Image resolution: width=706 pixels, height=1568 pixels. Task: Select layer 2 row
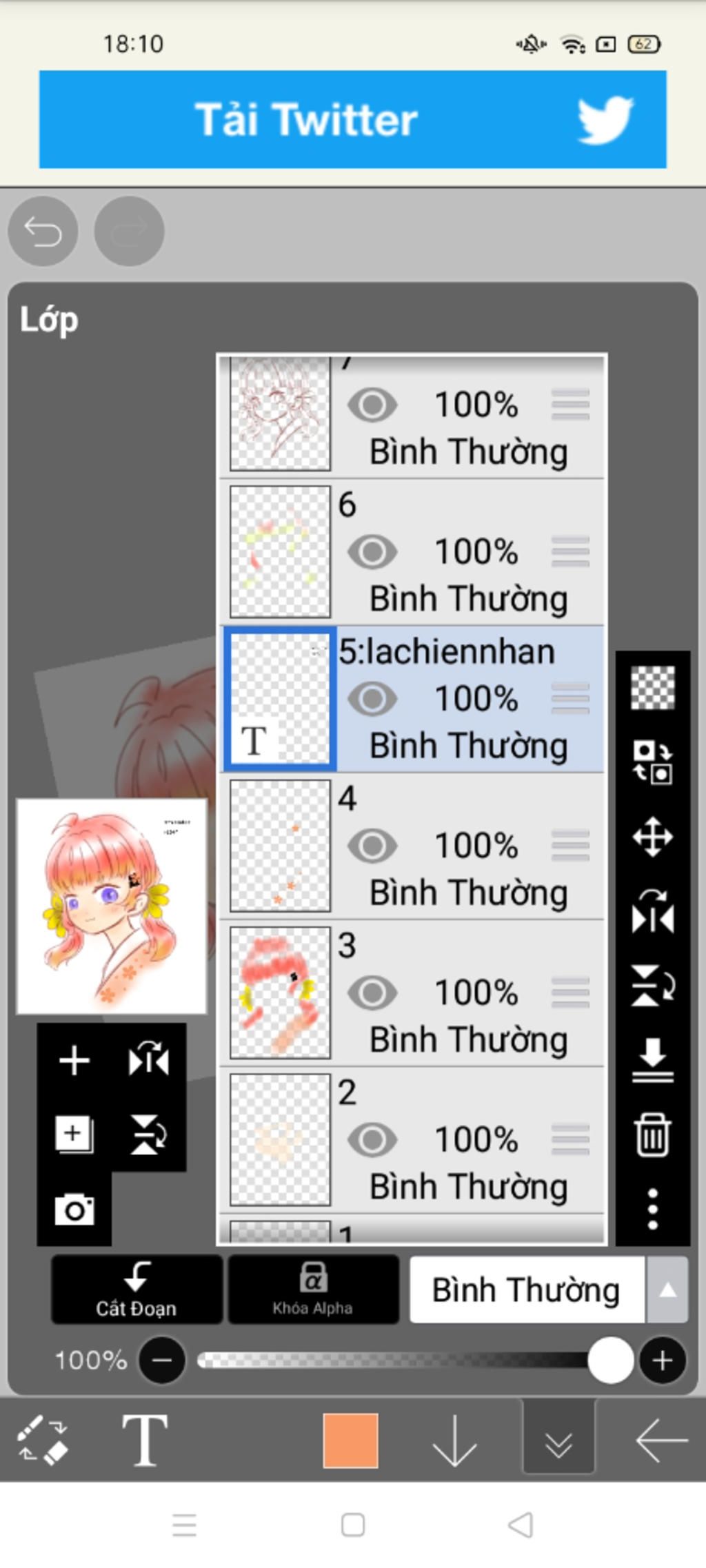412,1140
